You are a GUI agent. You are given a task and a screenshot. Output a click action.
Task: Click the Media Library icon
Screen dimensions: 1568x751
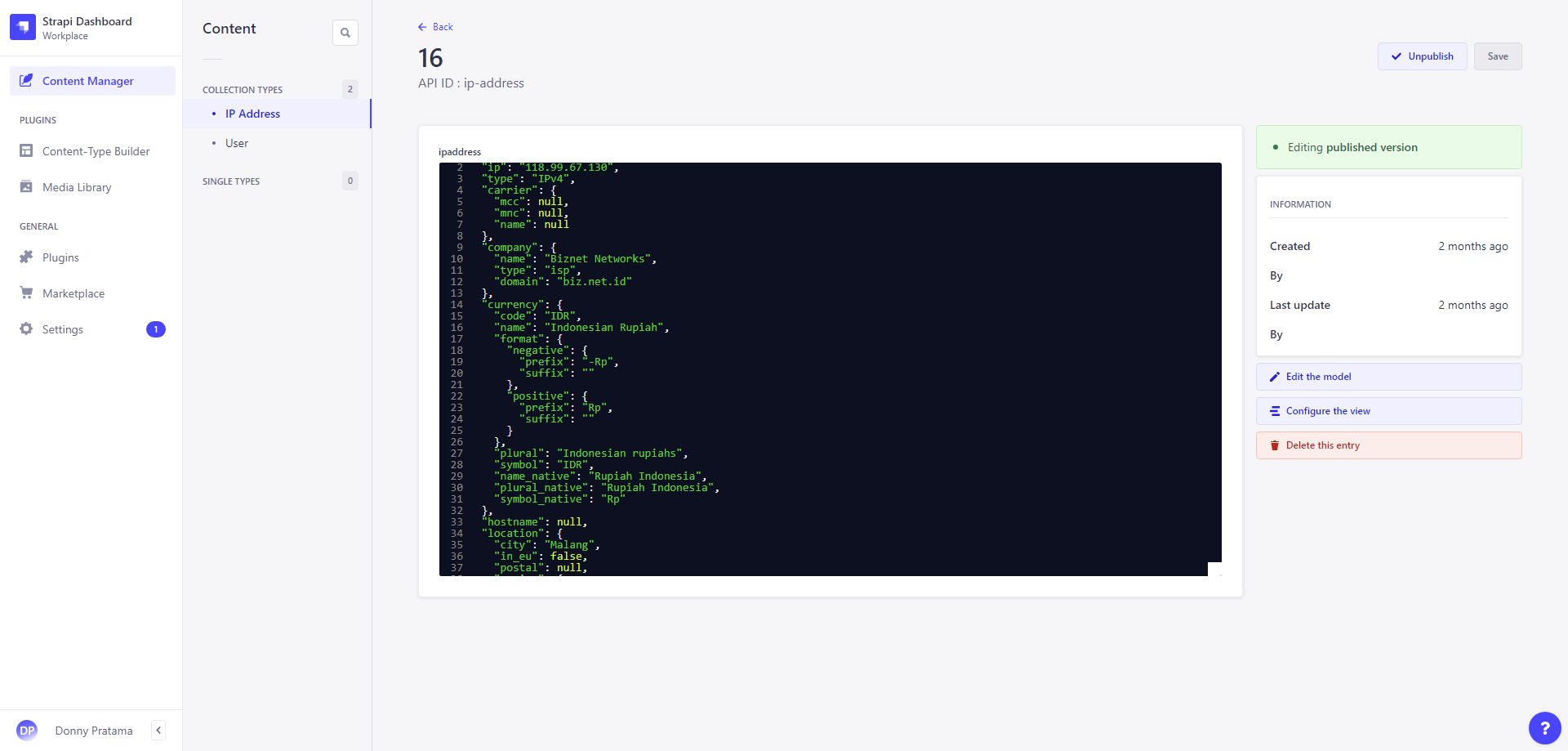(x=26, y=187)
